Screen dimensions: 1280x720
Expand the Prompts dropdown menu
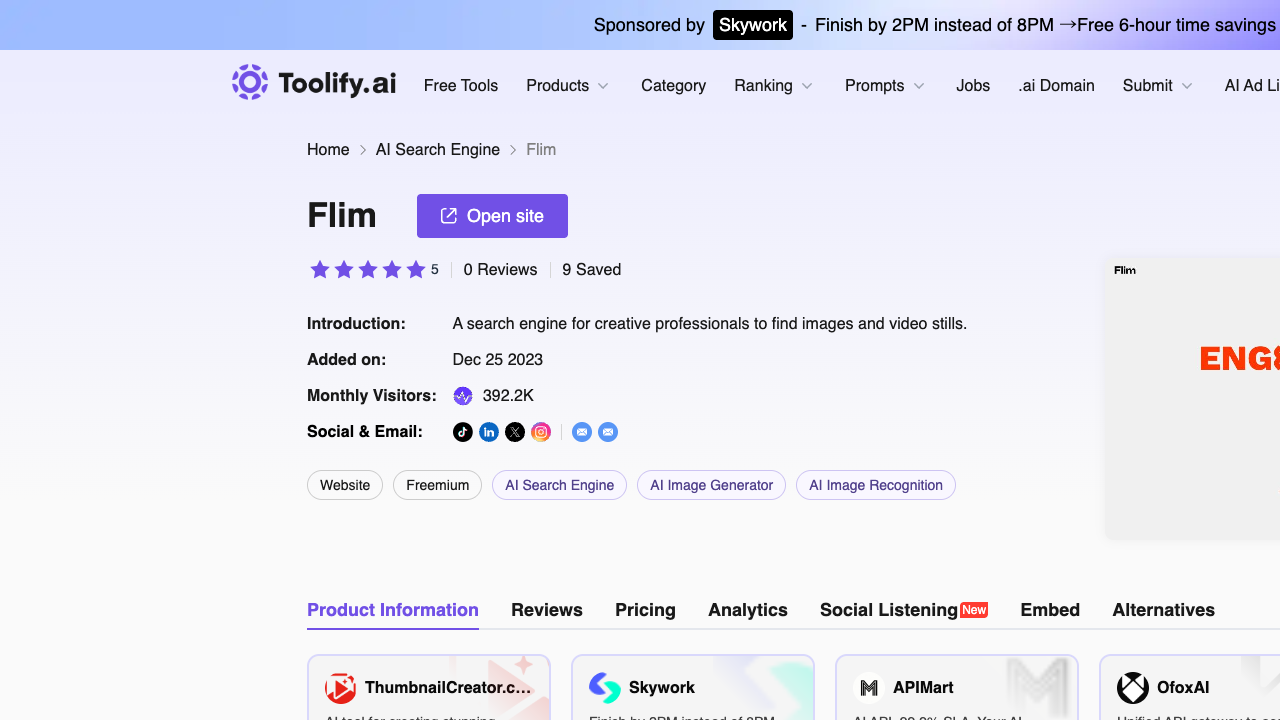pyautogui.click(x=885, y=86)
